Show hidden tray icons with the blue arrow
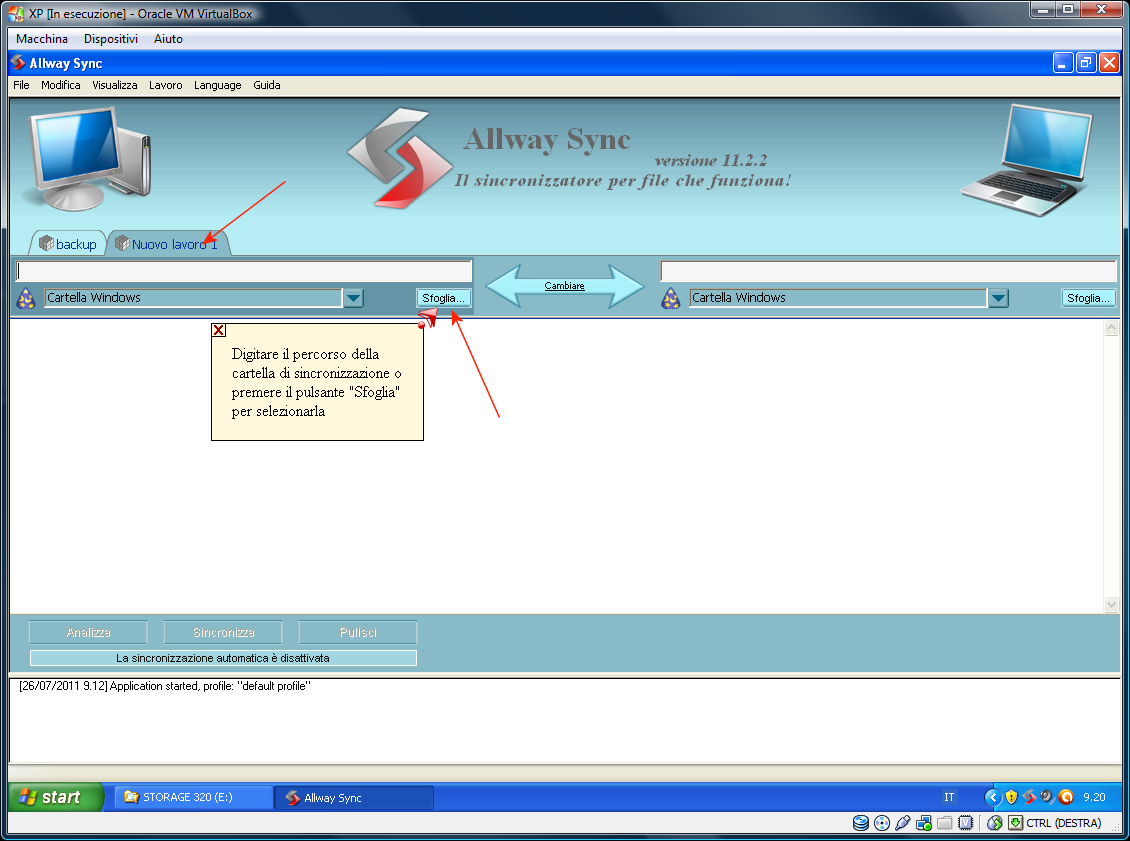 pyautogui.click(x=992, y=797)
